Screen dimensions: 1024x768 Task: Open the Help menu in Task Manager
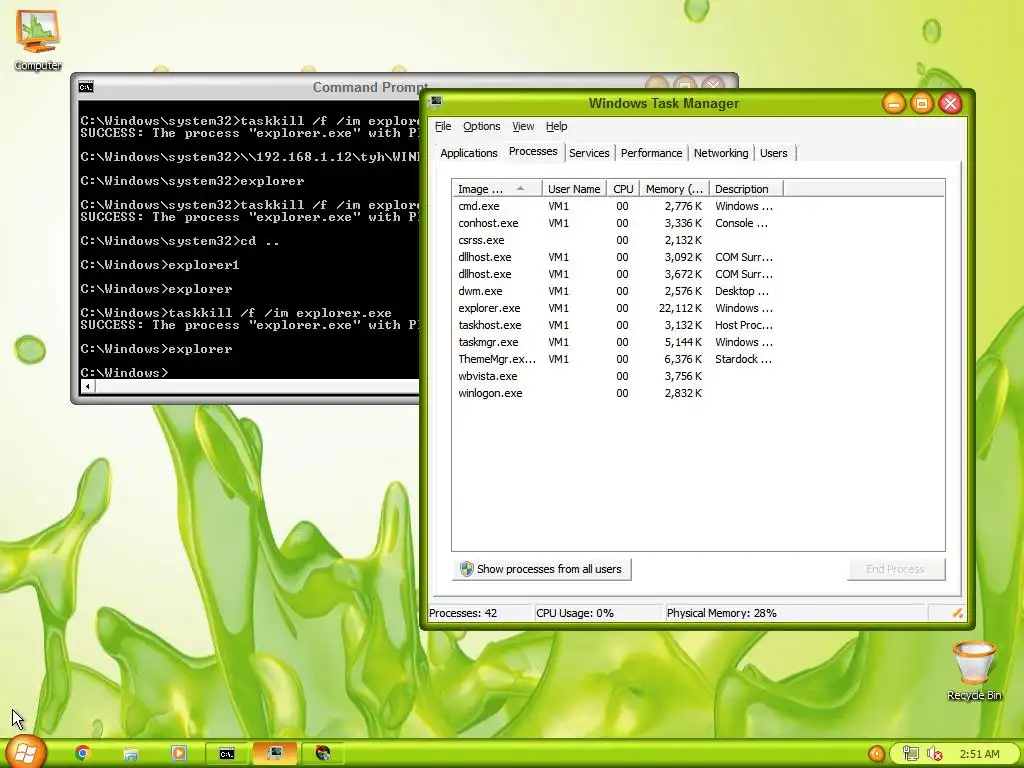pyautogui.click(x=556, y=126)
